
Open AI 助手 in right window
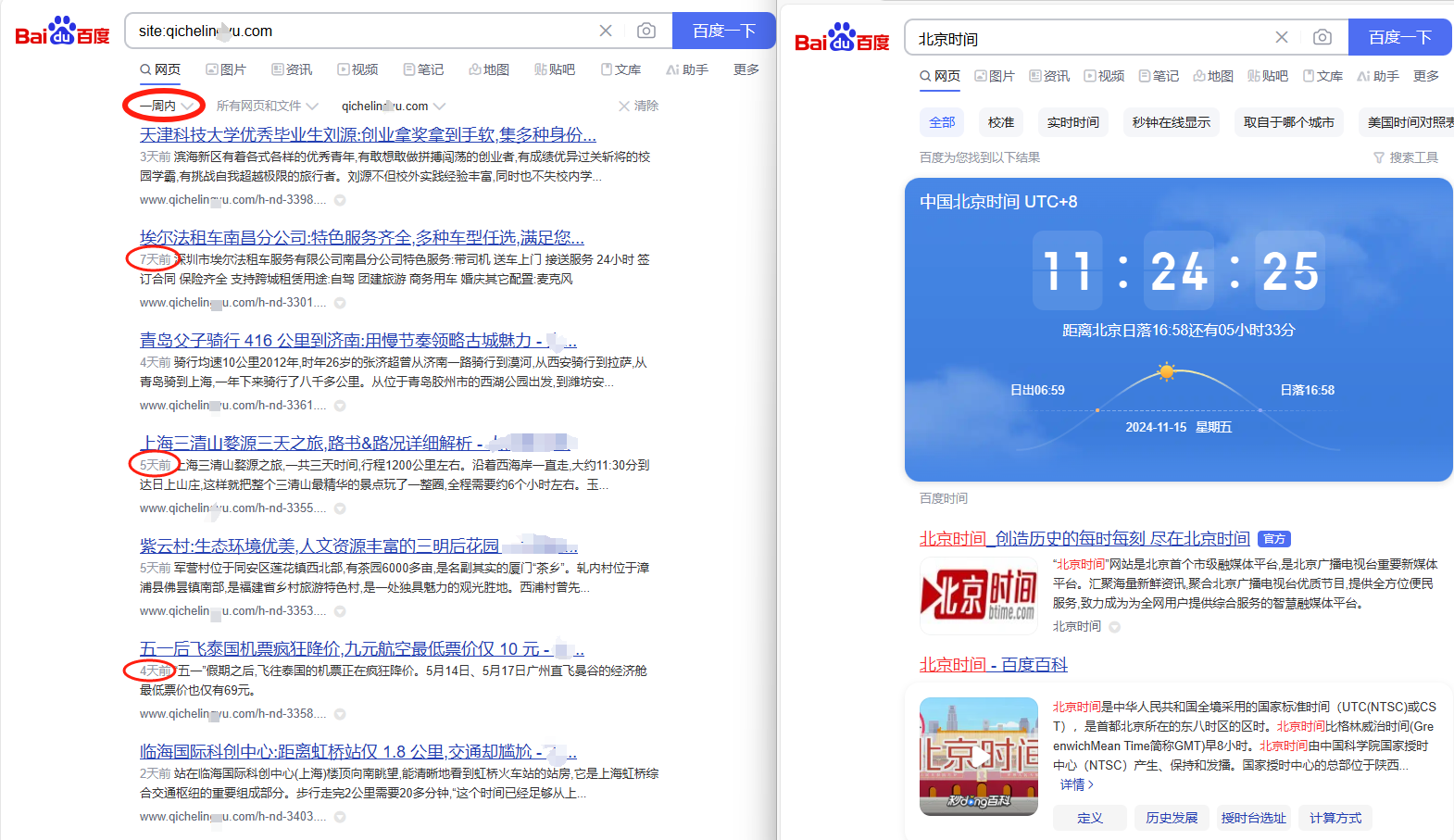pos(1378,76)
